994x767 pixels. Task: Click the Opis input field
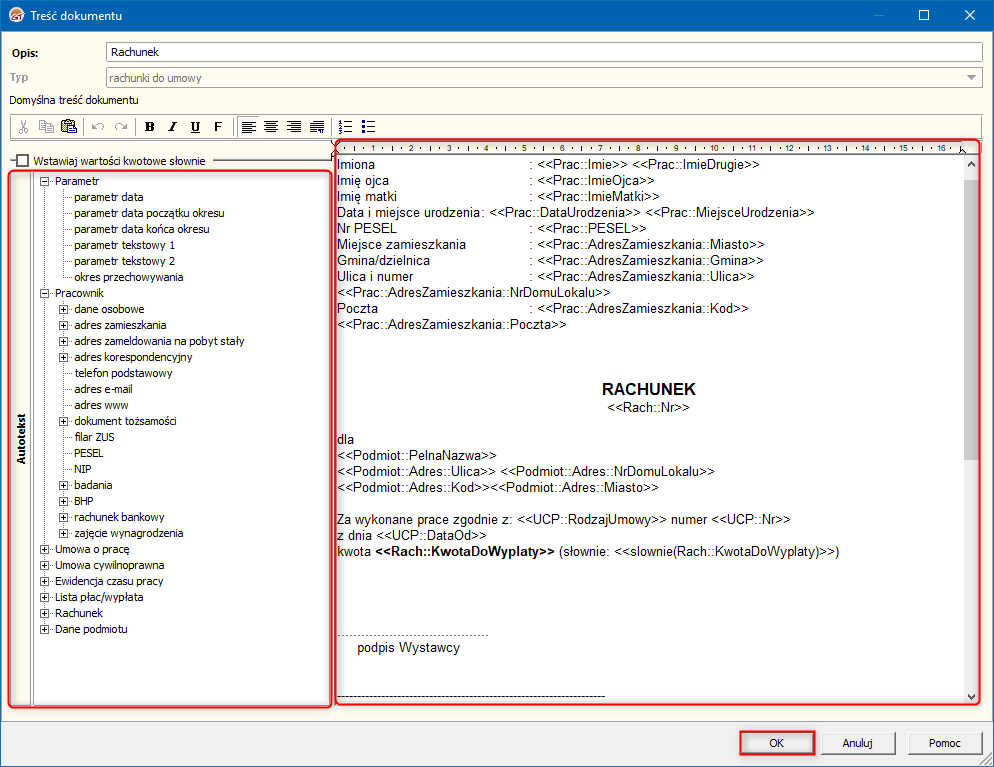544,52
